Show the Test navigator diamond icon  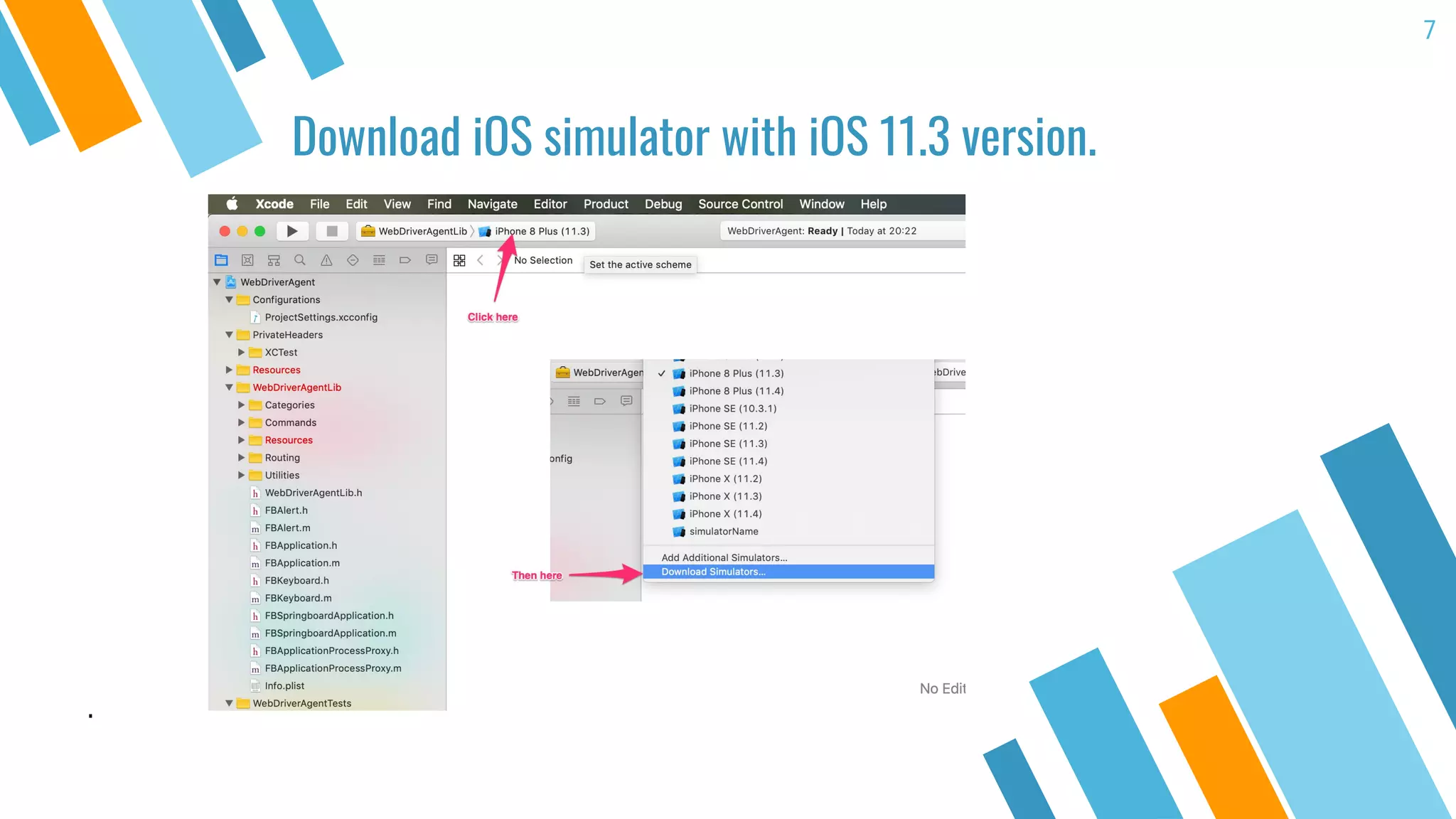coord(353,260)
